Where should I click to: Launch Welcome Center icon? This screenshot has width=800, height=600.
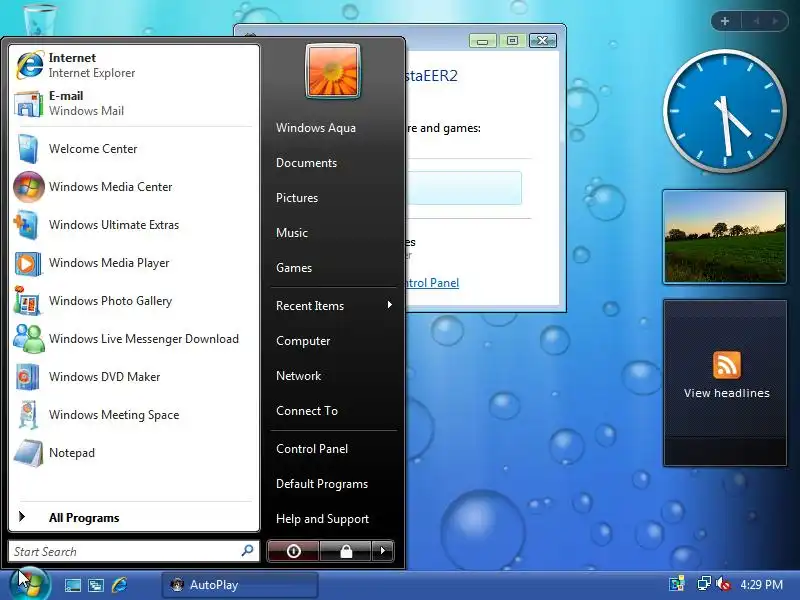tap(29, 148)
